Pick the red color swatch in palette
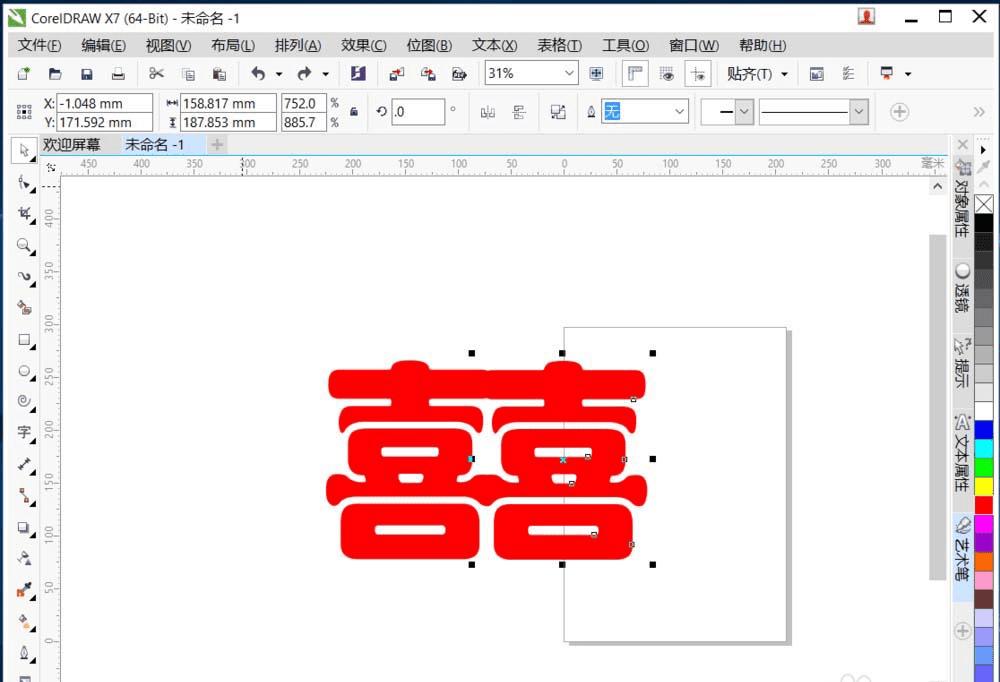 click(x=983, y=505)
